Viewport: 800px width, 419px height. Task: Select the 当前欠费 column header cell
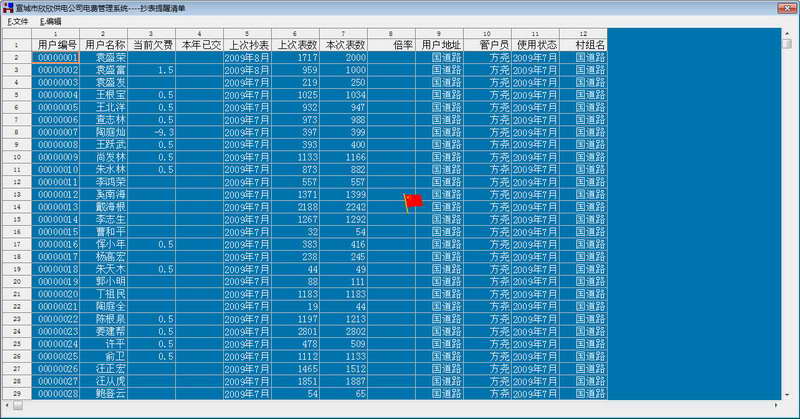(152, 45)
